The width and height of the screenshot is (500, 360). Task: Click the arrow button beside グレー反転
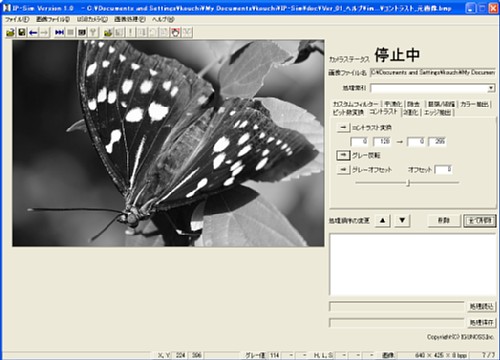(343, 155)
